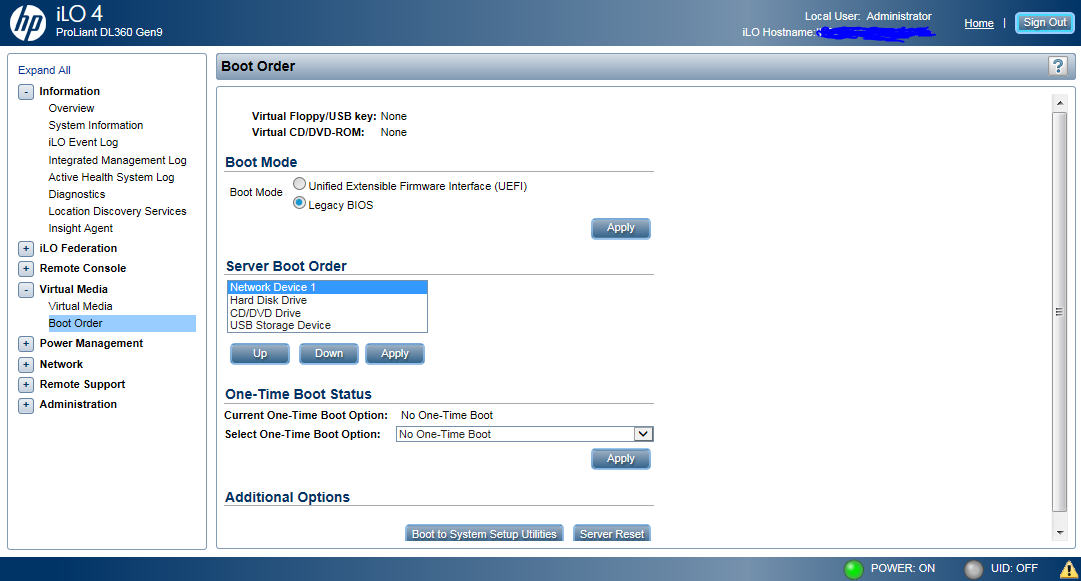Select CD/DVD Drive in boot order
This screenshot has width=1081, height=581.
click(327, 313)
